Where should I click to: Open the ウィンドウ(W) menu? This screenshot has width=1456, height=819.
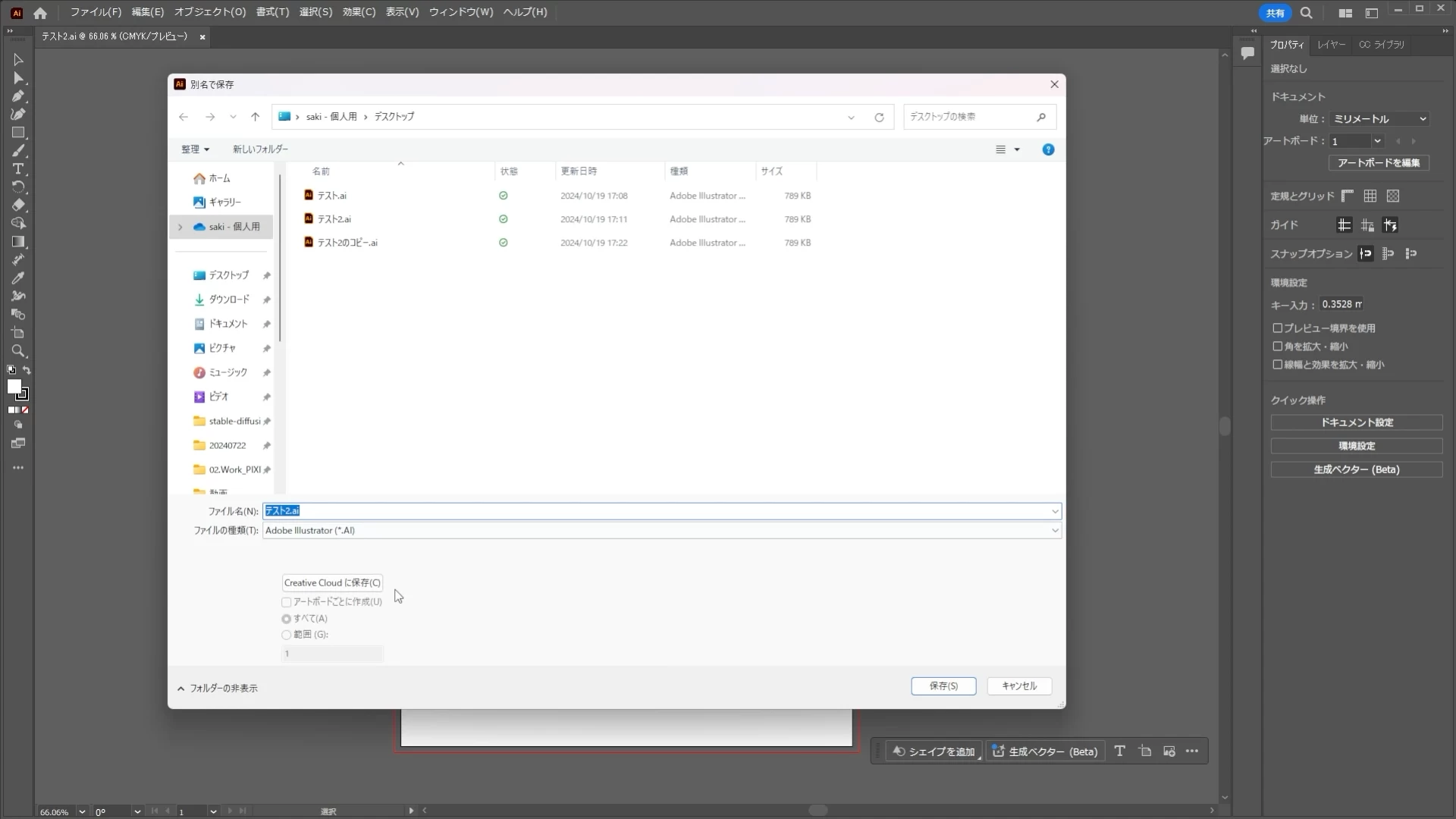pos(460,12)
